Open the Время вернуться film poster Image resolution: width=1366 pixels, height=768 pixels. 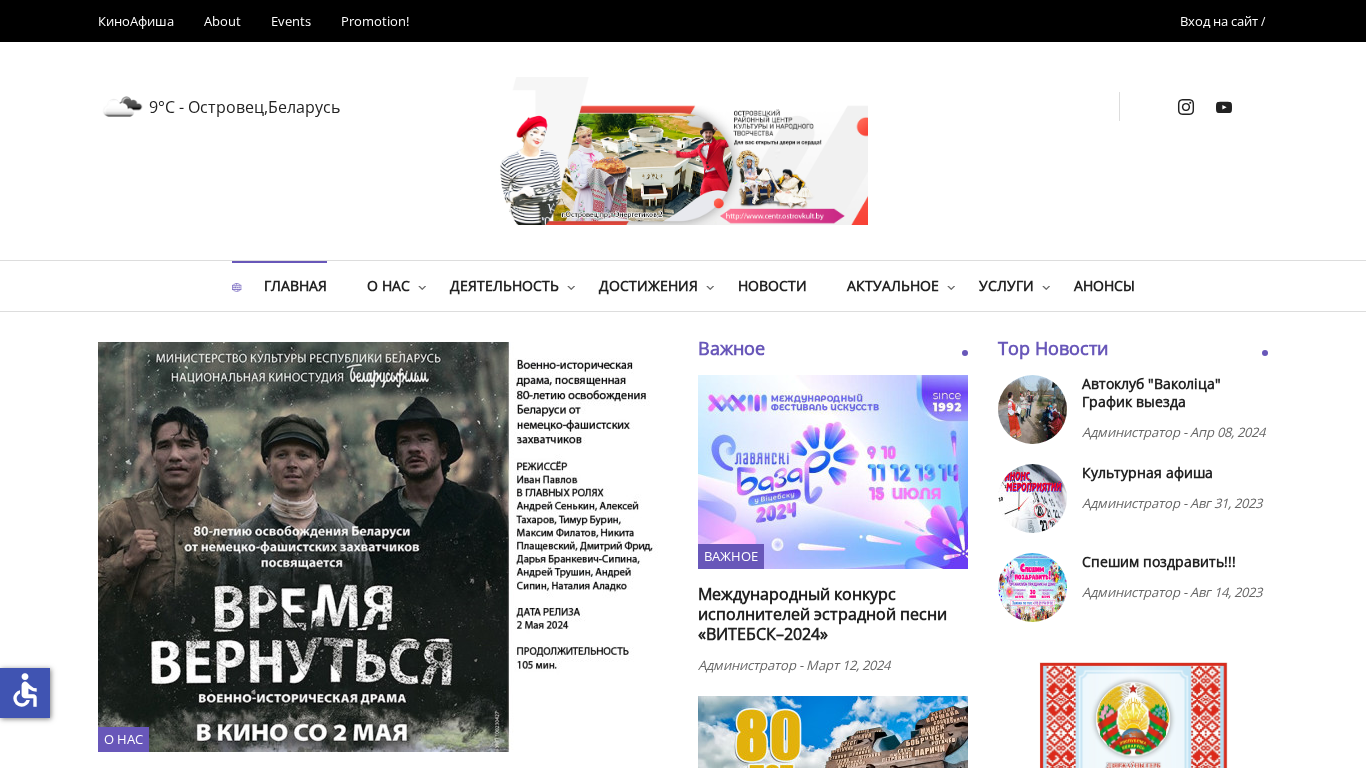(x=383, y=547)
